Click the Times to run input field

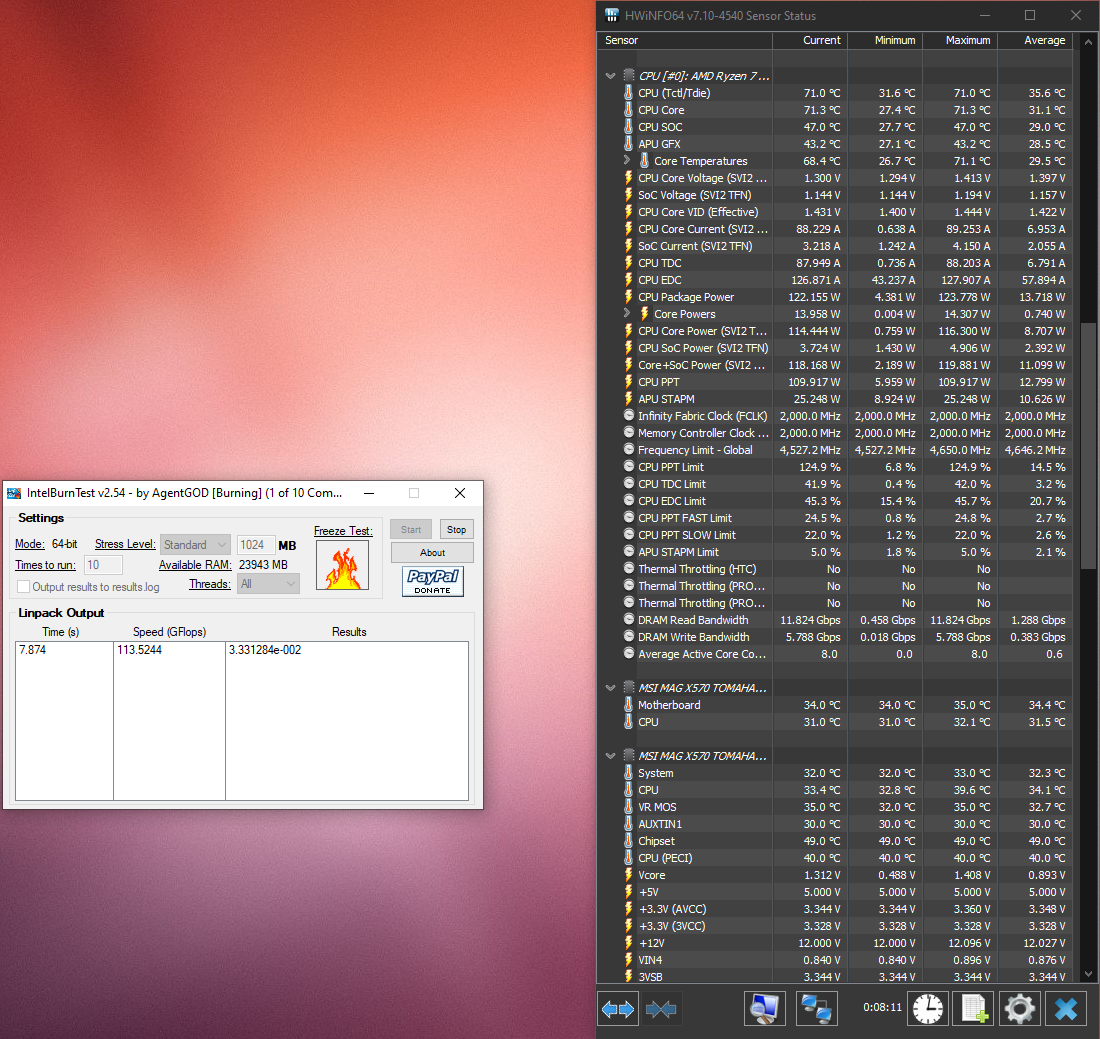103,565
